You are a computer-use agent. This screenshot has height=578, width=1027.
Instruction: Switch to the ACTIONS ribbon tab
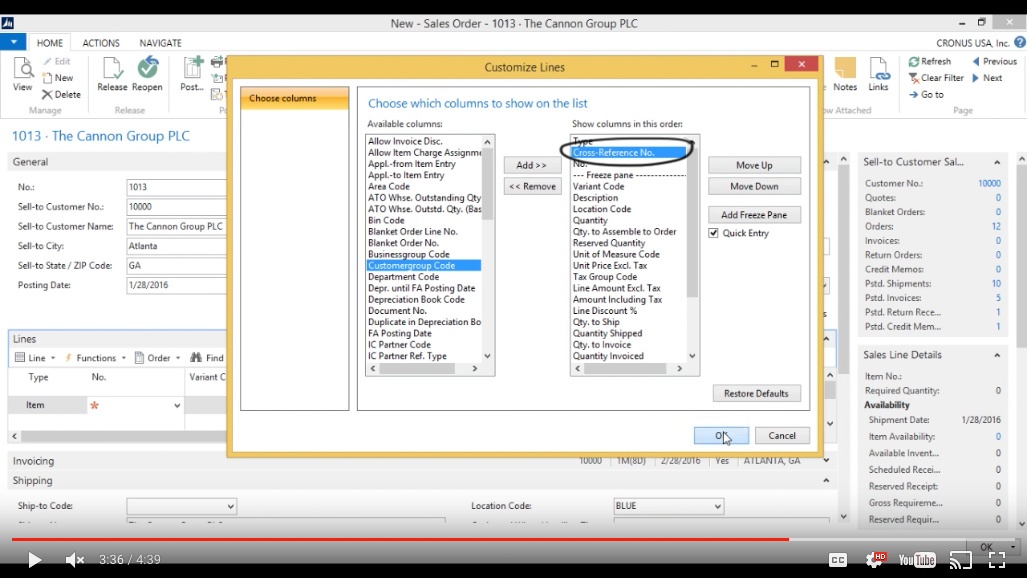coord(100,42)
